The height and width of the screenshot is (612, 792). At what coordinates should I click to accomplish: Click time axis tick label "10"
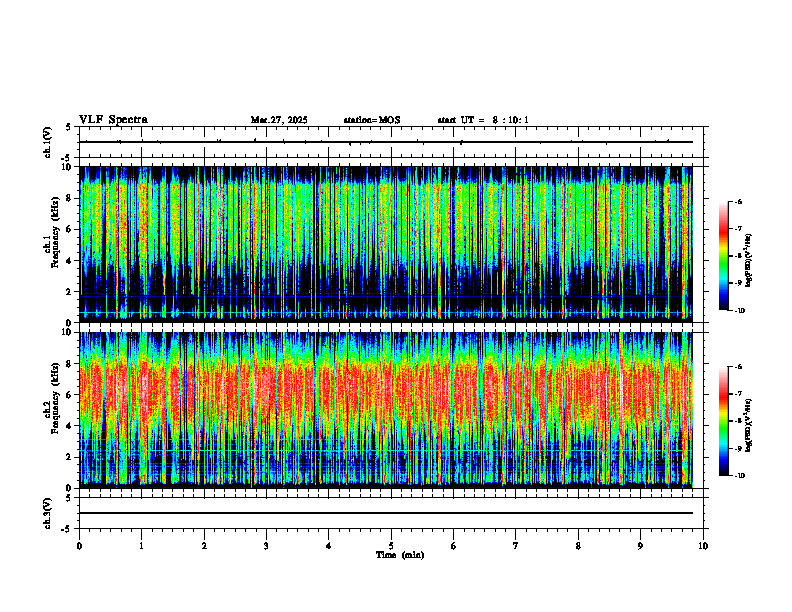pyautogui.click(x=703, y=546)
